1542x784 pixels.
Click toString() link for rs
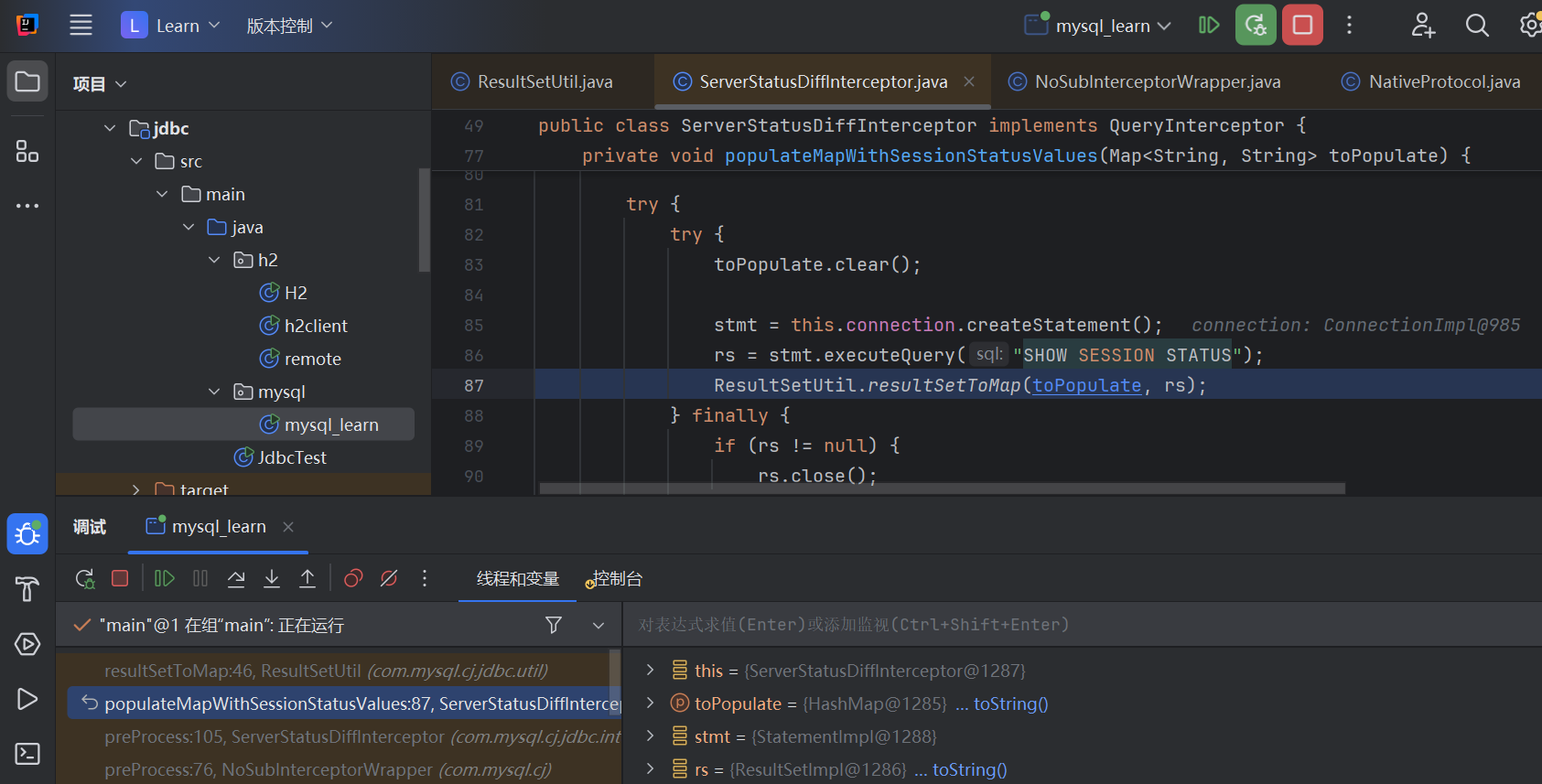click(x=969, y=769)
